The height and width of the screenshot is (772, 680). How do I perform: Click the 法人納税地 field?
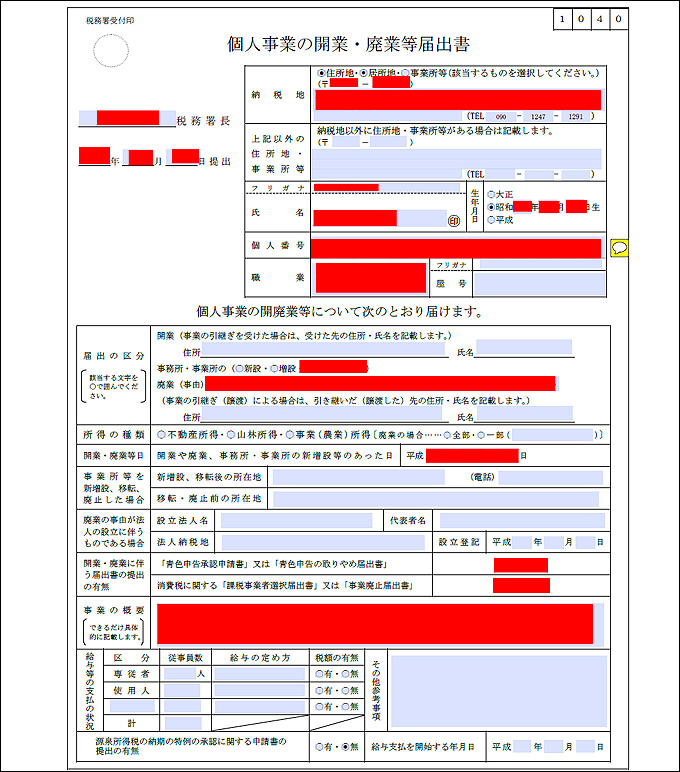point(323,543)
